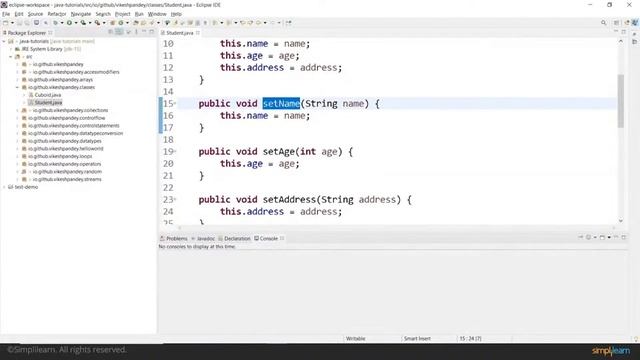Click the Writable status bar entry
The width and height of the screenshot is (640, 360).
(356, 338)
